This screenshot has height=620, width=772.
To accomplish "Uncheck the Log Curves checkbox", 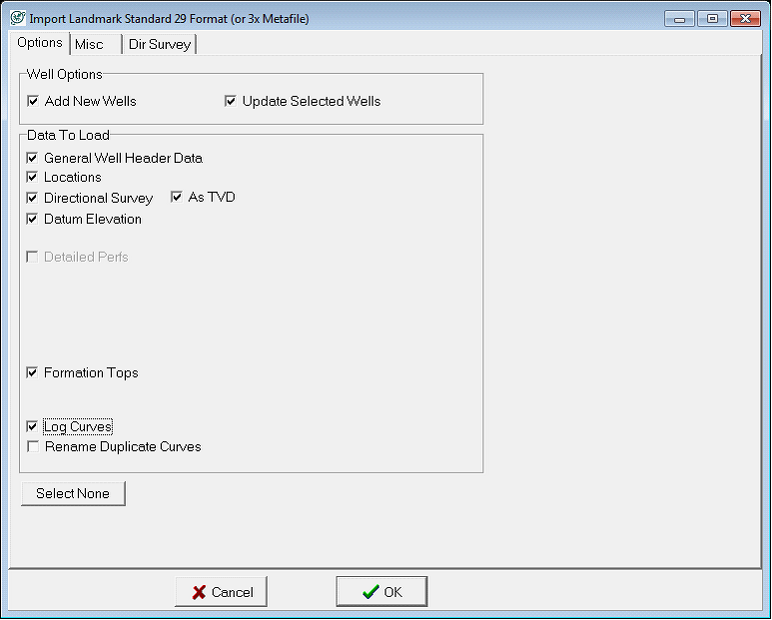I will point(33,427).
